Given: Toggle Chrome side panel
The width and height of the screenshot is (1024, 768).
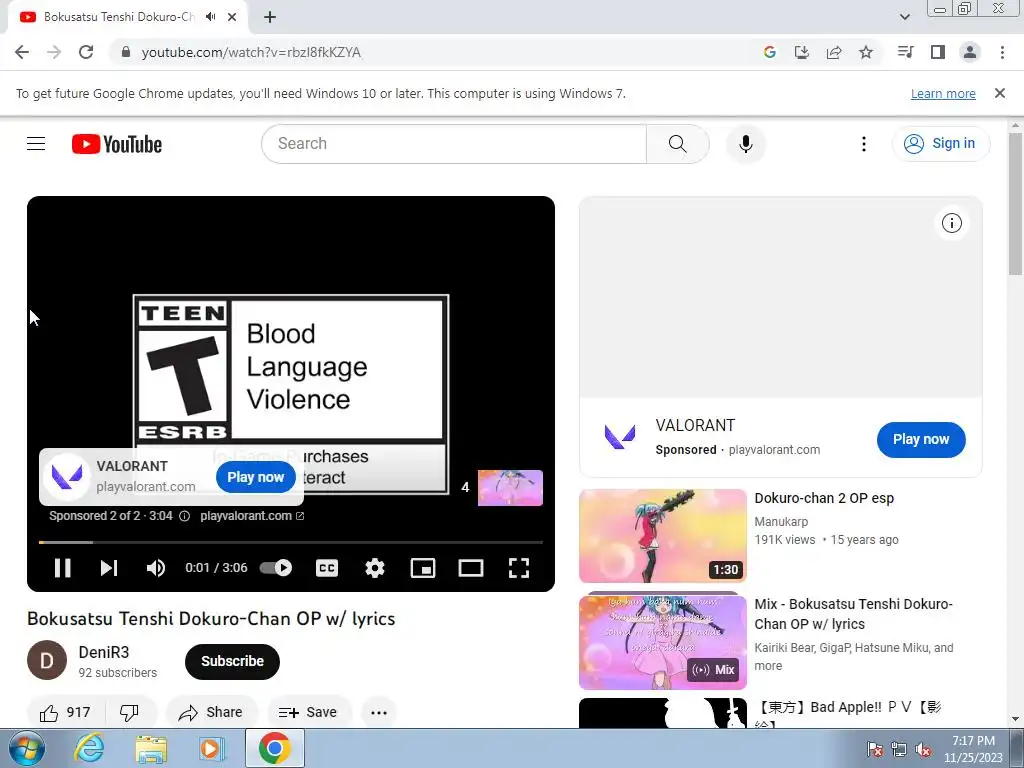Looking at the screenshot, I should click(x=938, y=52).
